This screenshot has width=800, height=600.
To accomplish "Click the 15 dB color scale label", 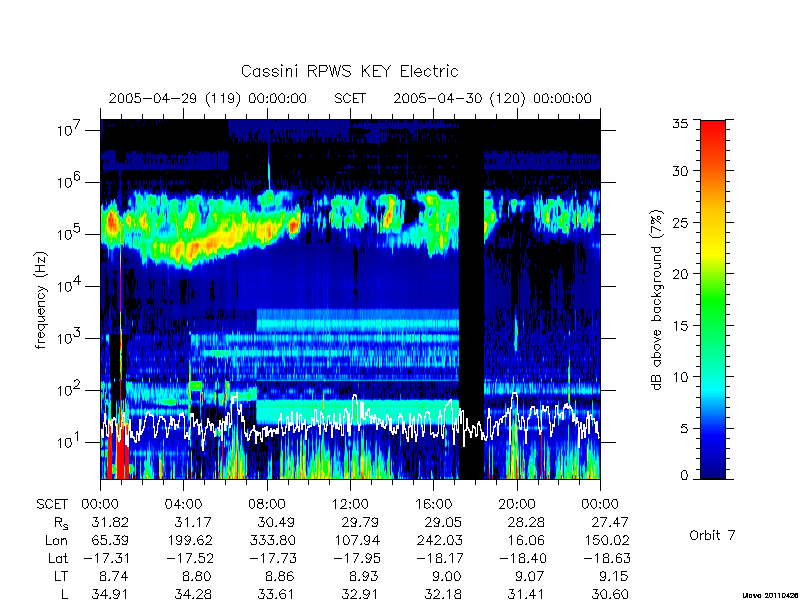I will click(680, 325).
